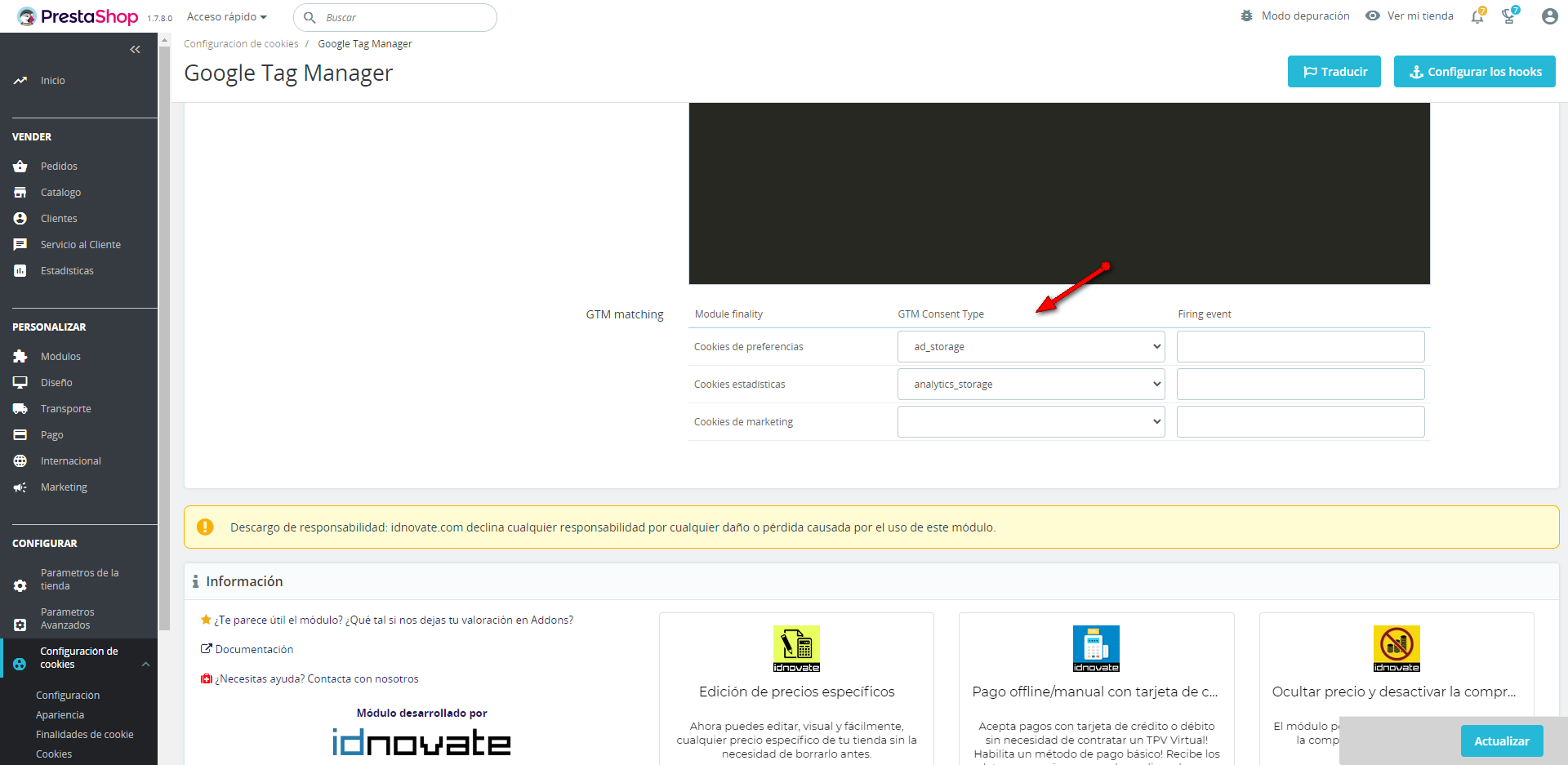Viewport: 1568px width, 765px height.
Task: Go to Clientes section
Action: tap(59, 219)
